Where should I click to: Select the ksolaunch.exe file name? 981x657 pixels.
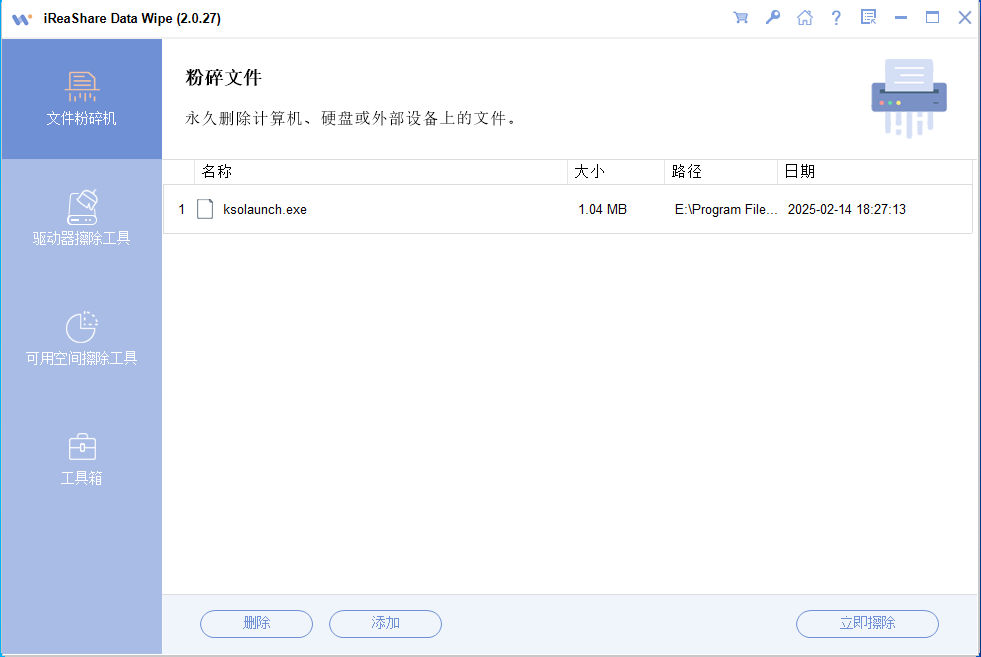point(265,210)
